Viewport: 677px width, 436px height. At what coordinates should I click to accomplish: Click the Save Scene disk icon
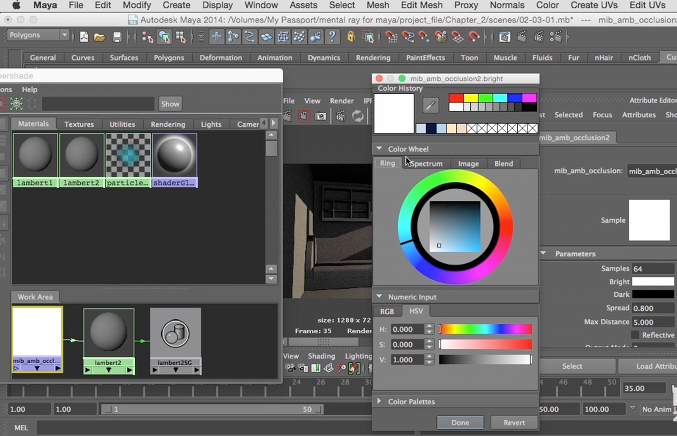(x=117, y=37)
